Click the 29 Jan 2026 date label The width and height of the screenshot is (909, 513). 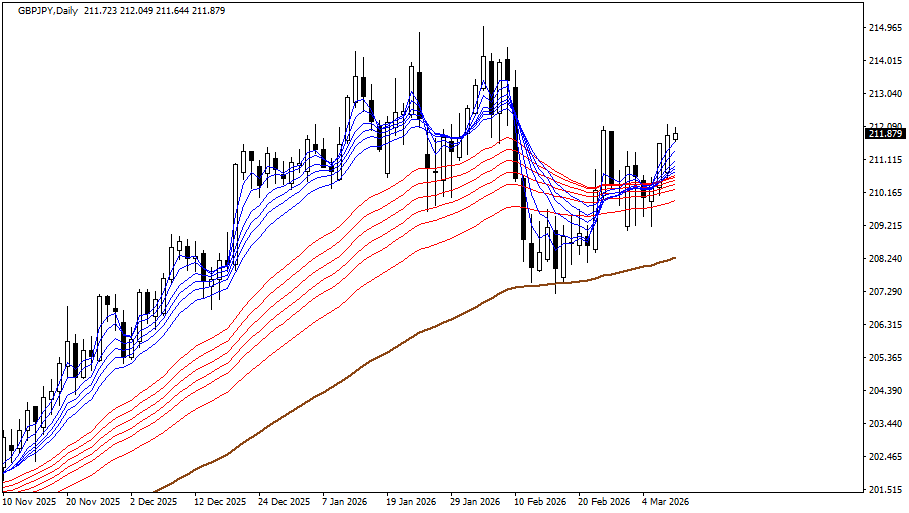click(x=475, y=501)
